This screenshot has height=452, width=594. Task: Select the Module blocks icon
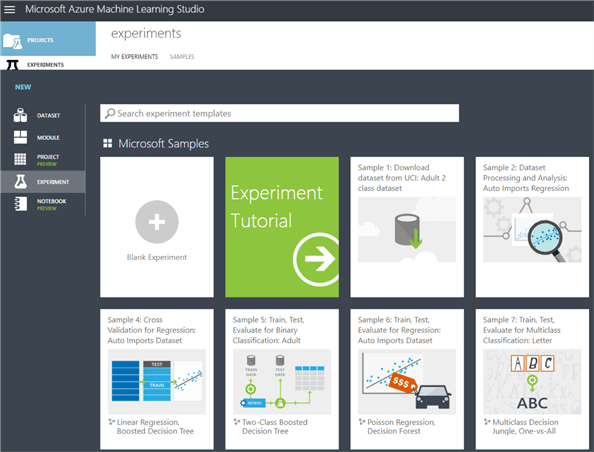pos(20,137)
